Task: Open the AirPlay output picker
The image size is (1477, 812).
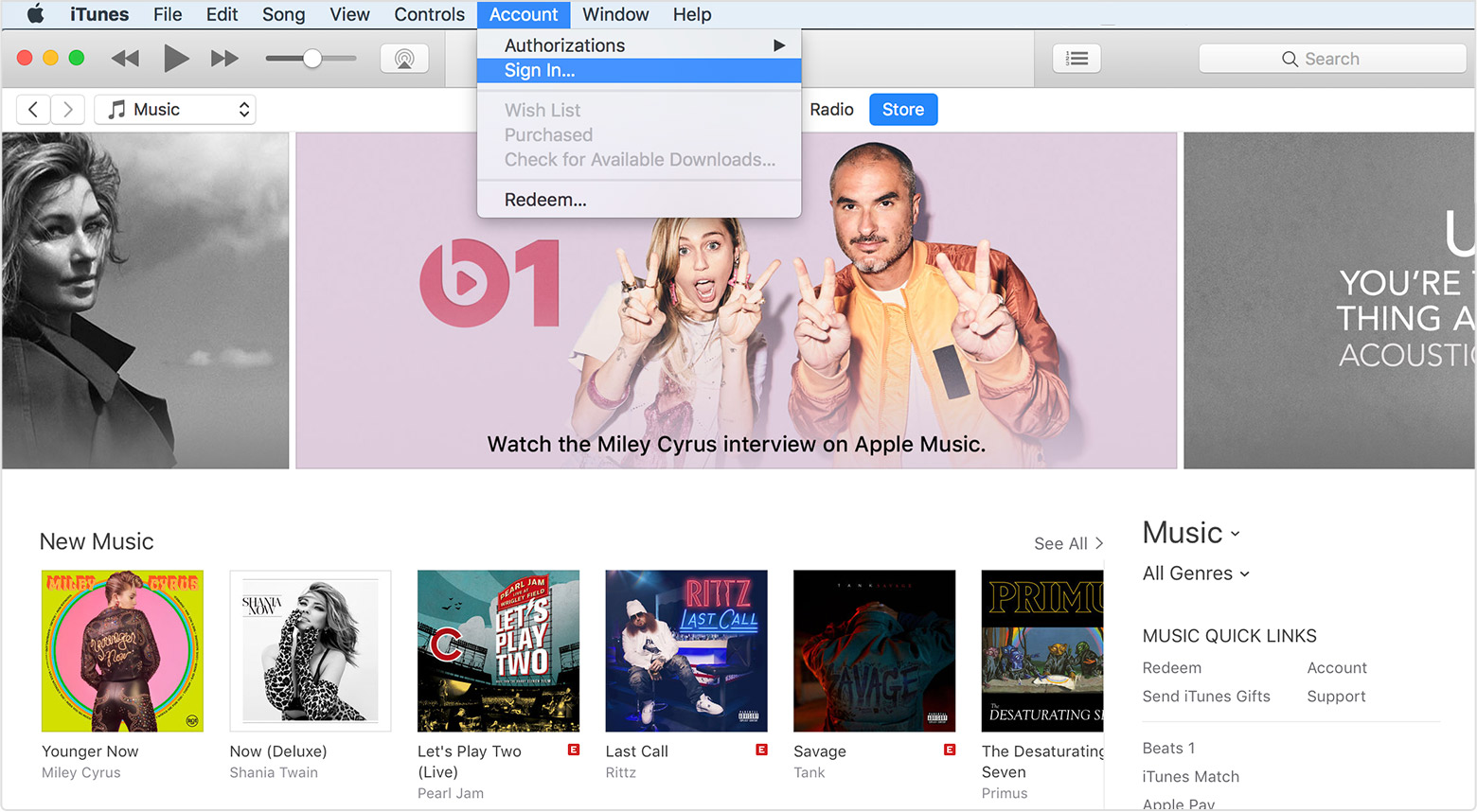Action: (x=404, y=59)
